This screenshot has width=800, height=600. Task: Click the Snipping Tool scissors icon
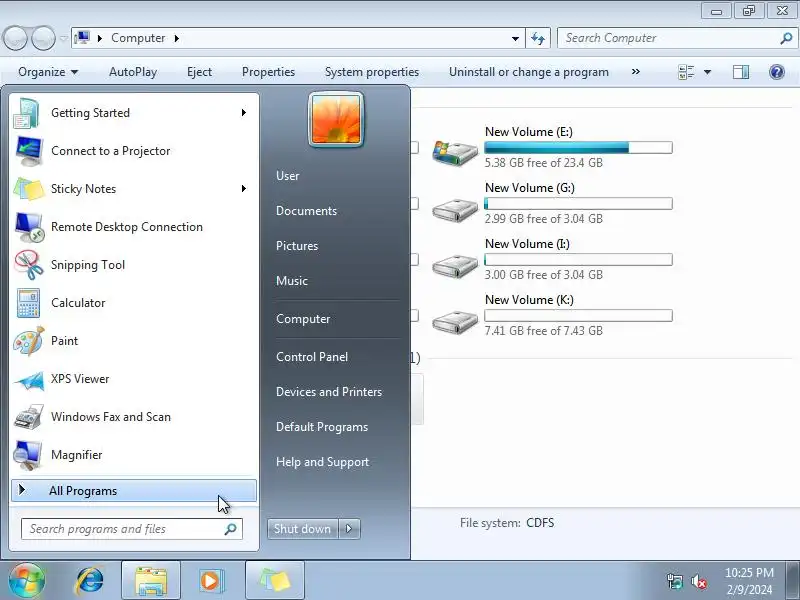29,265
